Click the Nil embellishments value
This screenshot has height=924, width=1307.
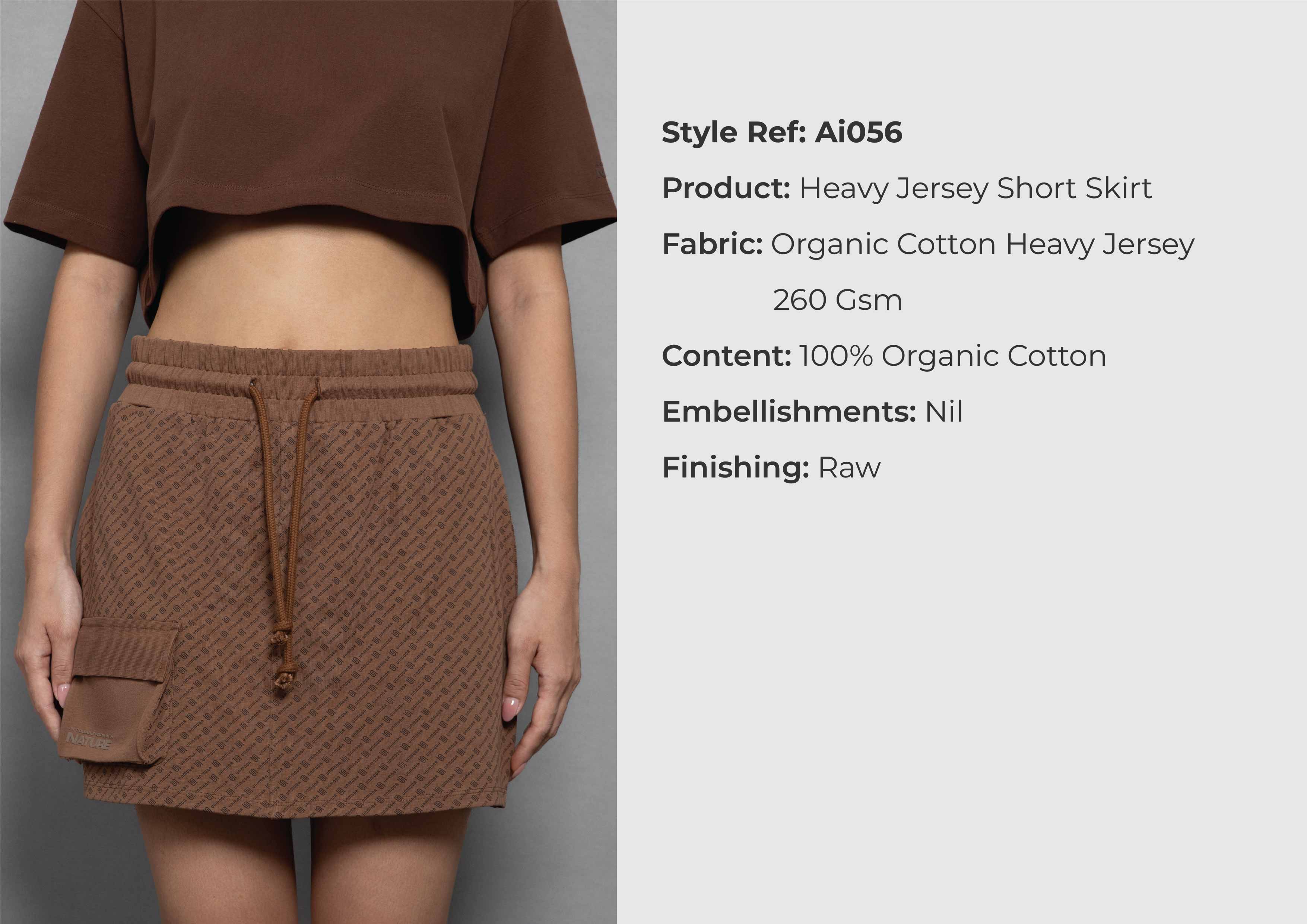tap(944, 411)
